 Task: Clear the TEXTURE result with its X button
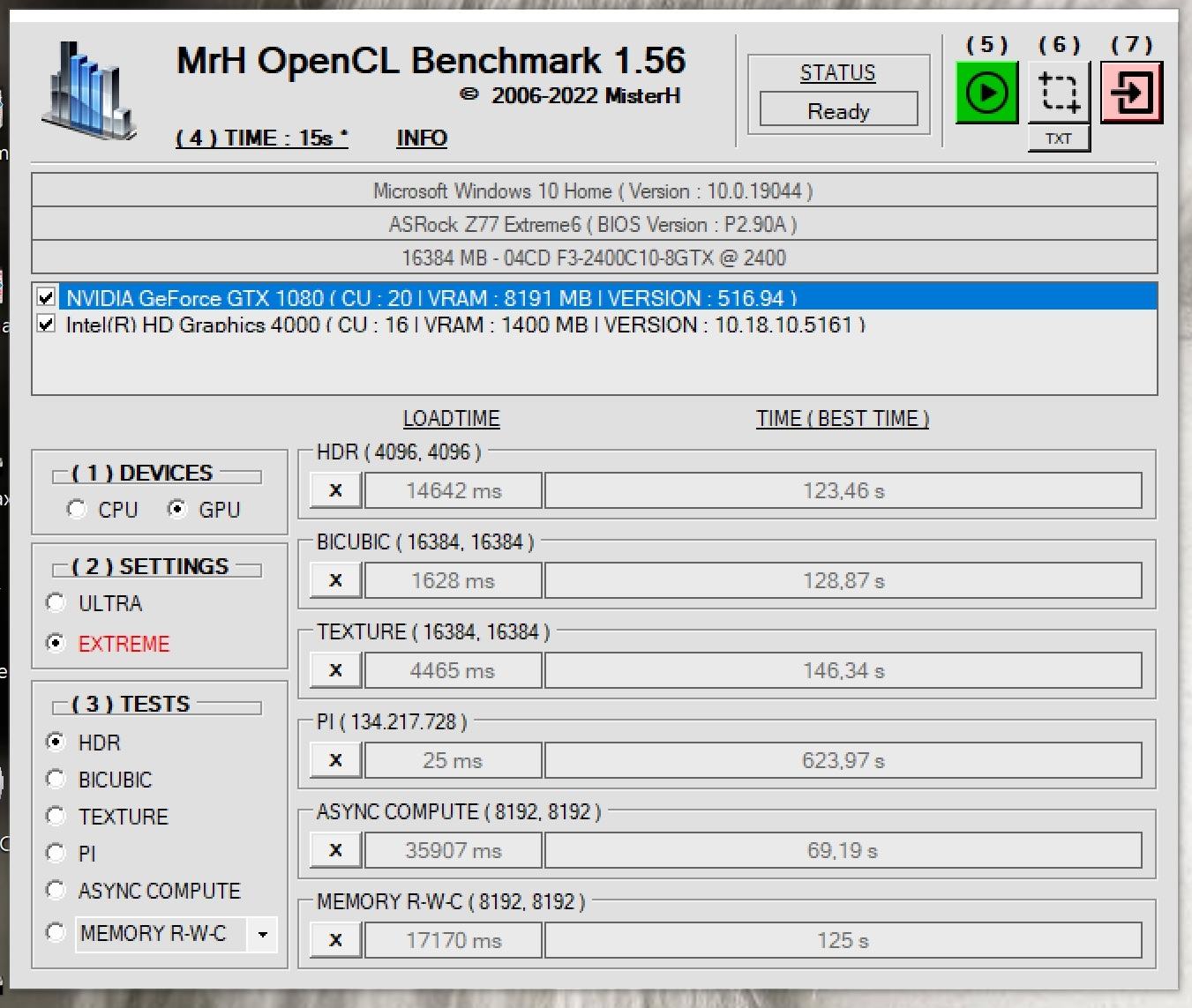[335, 670]
